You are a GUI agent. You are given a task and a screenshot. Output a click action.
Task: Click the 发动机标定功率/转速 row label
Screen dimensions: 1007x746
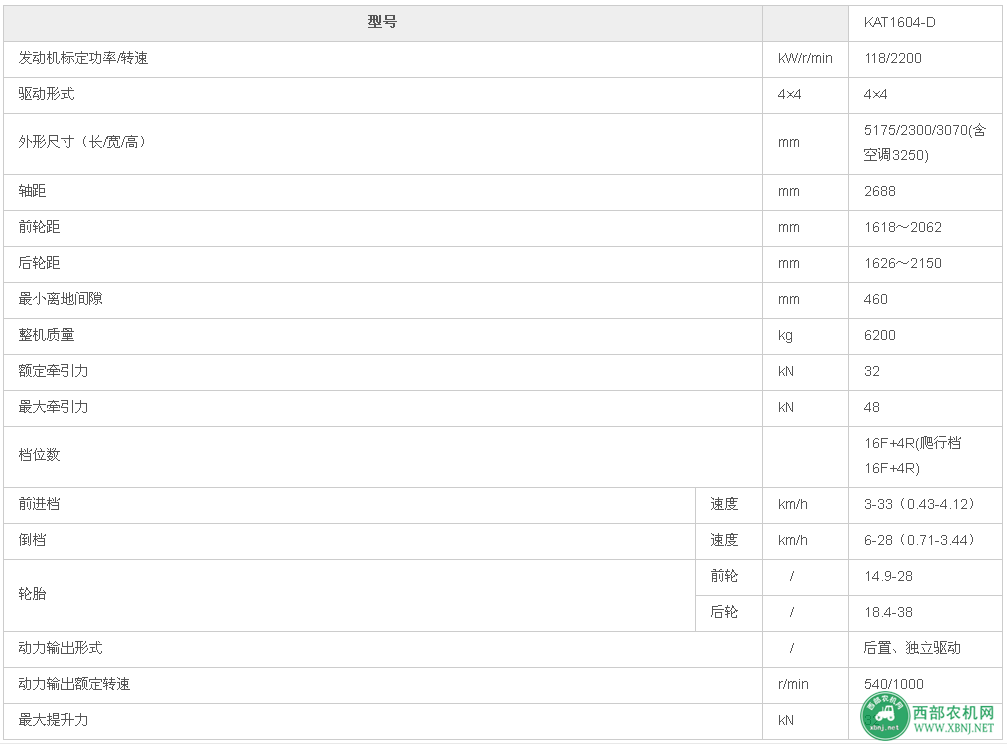83,58
